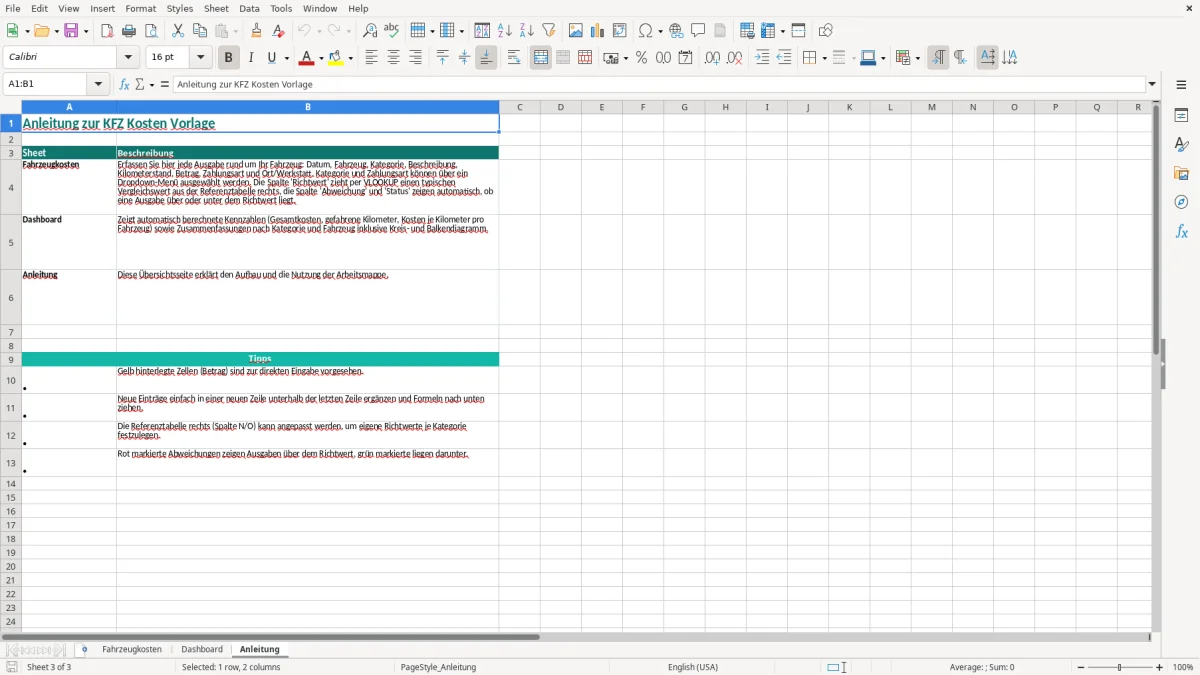Insert a chart
The image size is (1200, 675).
(598, 31)
